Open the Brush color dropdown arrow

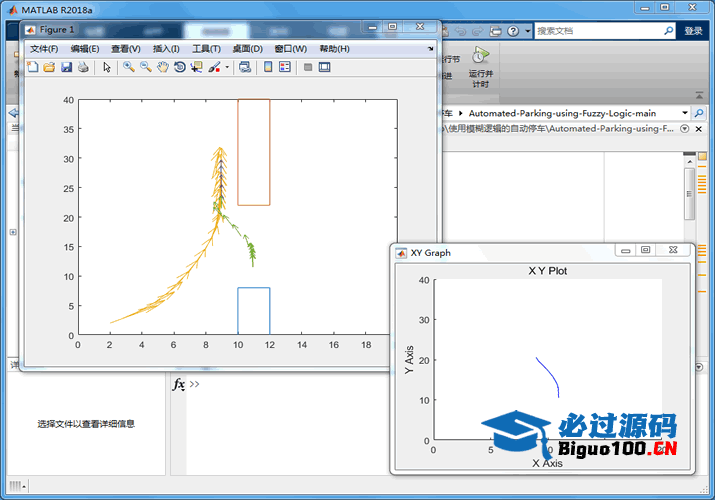(x=227, y=68)
